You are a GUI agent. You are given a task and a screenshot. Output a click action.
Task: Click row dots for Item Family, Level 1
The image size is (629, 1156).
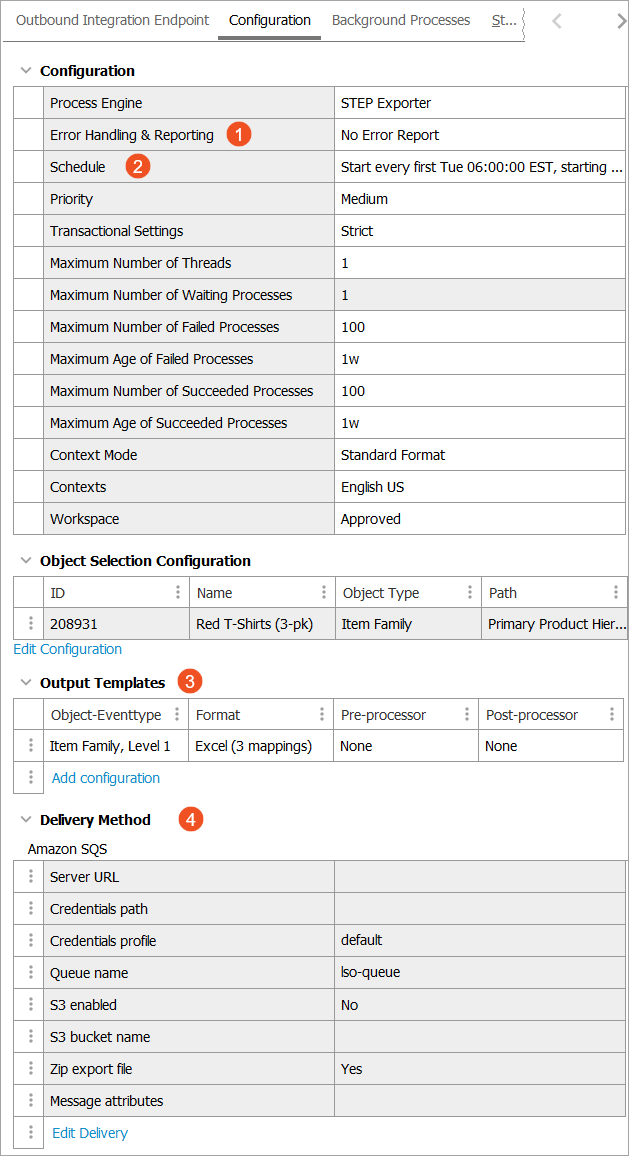[31, 746]
